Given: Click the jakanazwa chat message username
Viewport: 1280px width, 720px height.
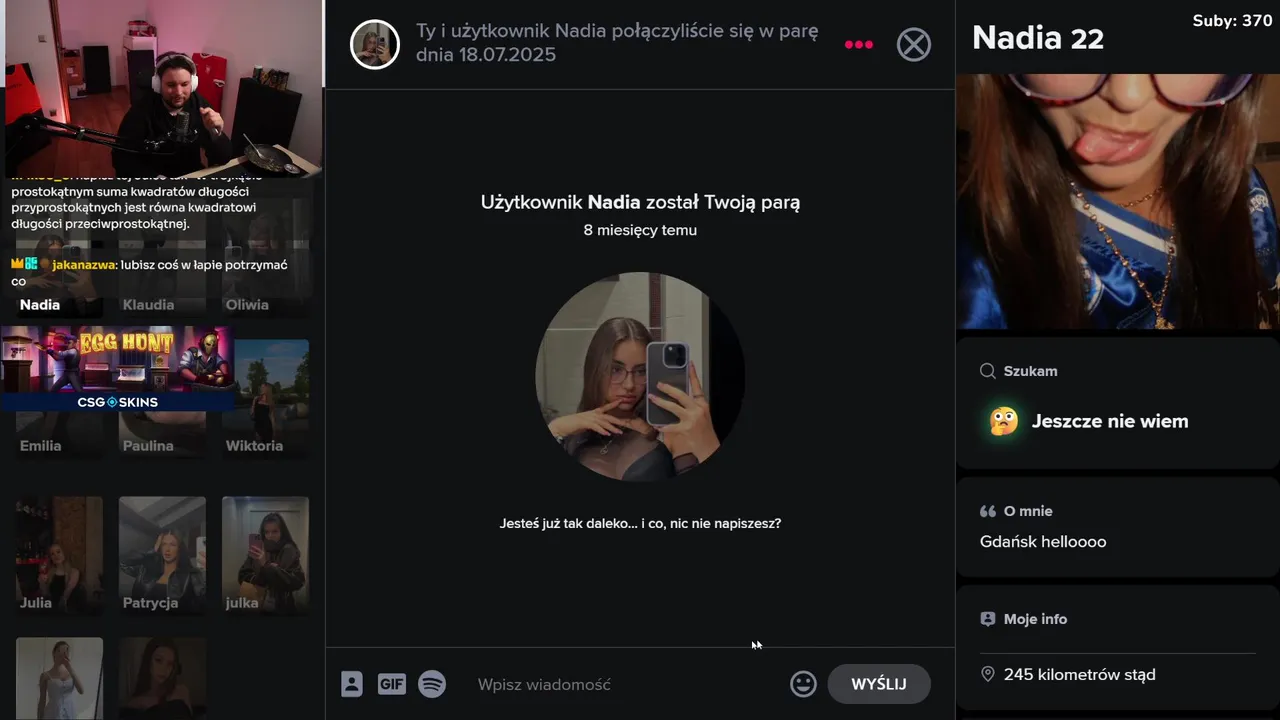Looking at the screenshot, I should tap(84, 265).
